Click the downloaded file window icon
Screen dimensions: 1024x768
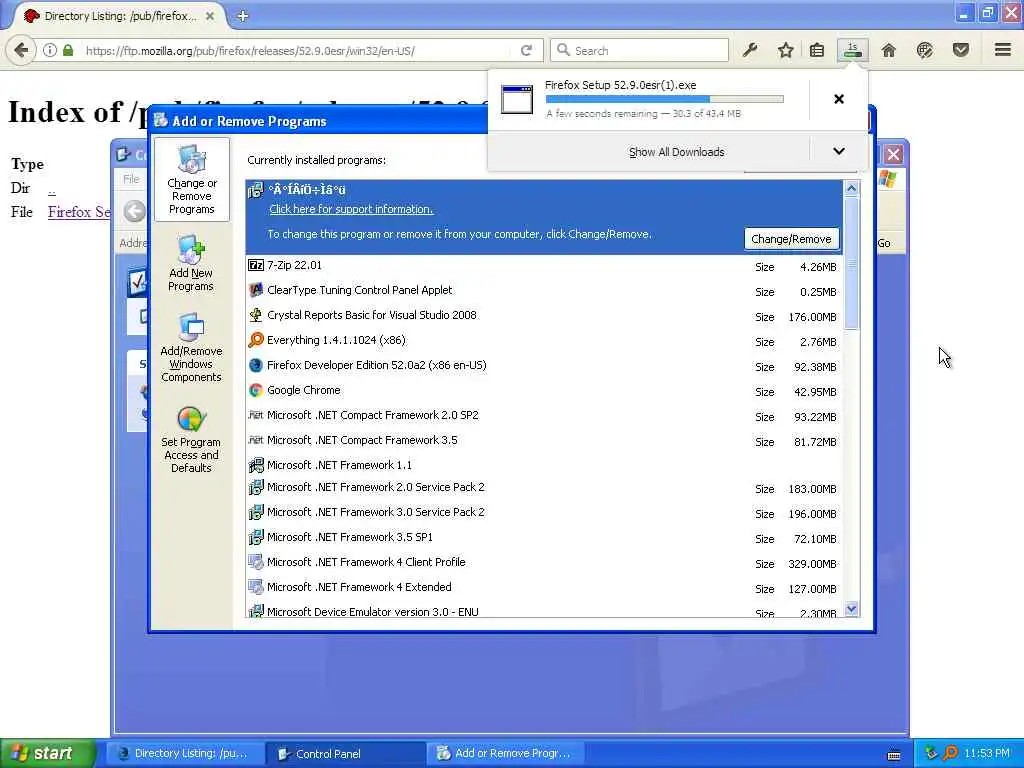(517, 99)
